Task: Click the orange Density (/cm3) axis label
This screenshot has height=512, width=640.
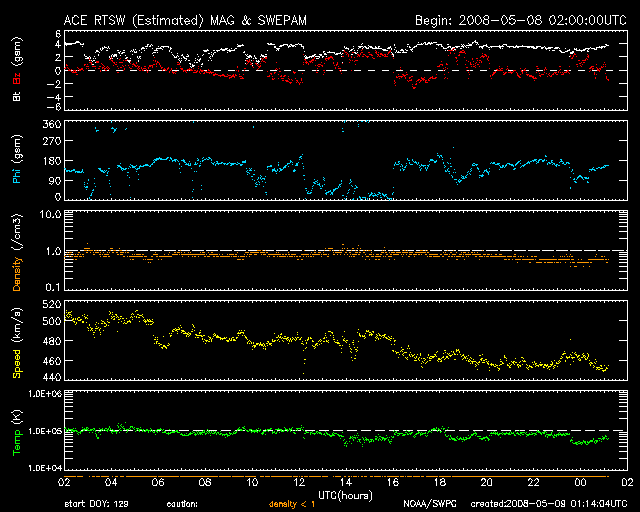Action: pos(16,254)
